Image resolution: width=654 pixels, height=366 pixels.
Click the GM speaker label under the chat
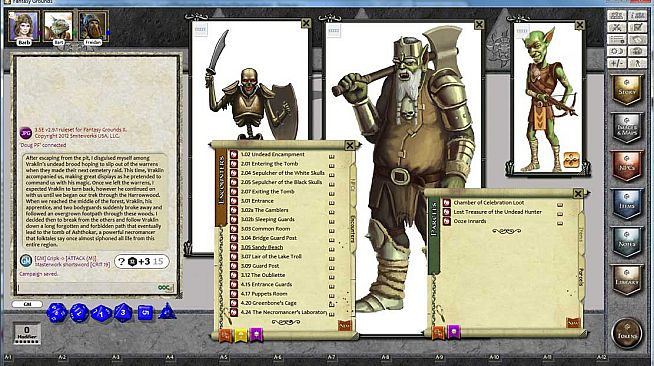27,304
